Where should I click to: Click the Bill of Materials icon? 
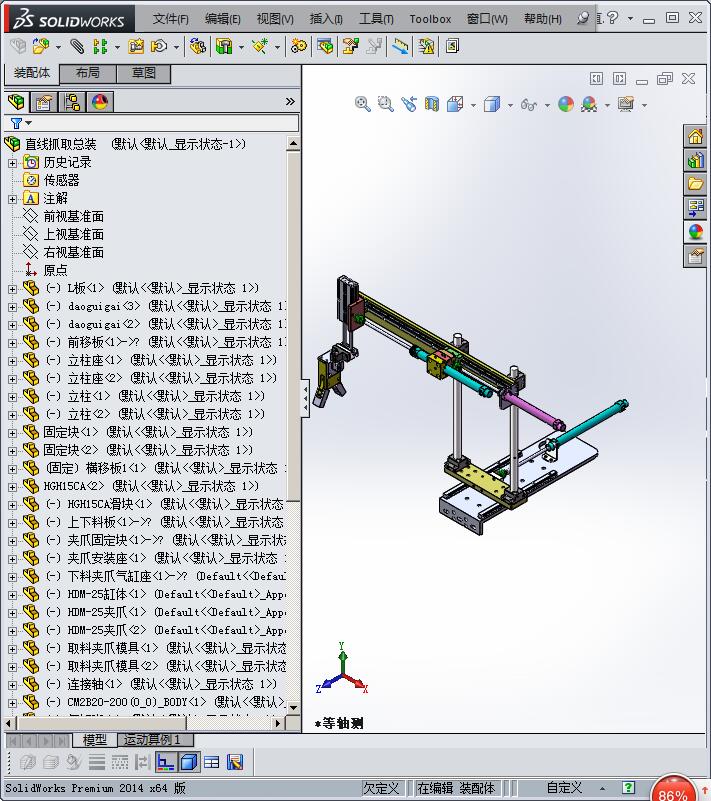pyautogui.click(x=325, y=46)
